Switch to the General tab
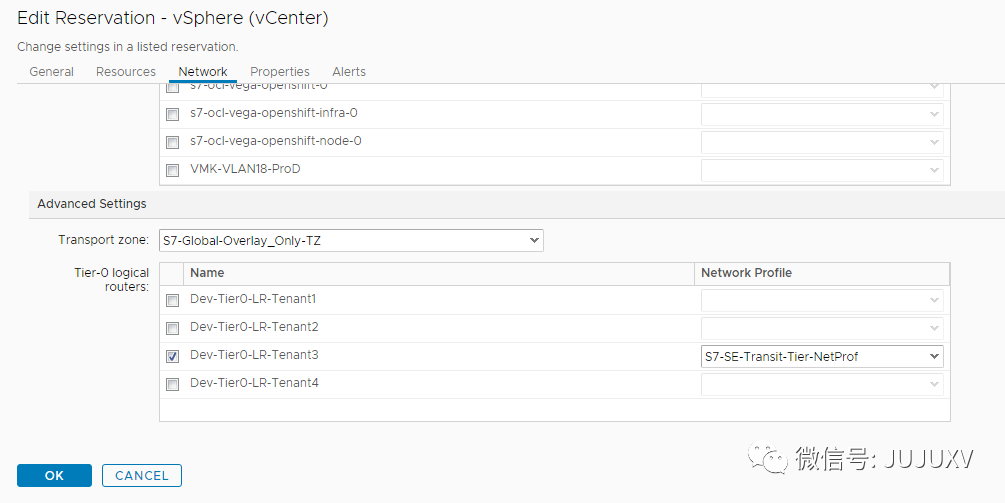1005x503 pixels. click(51, 72)
